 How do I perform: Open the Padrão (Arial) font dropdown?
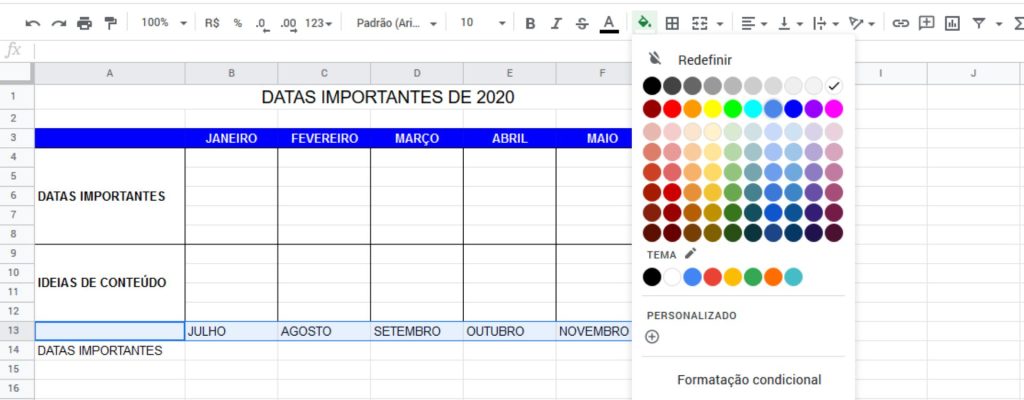pos(396,23)
